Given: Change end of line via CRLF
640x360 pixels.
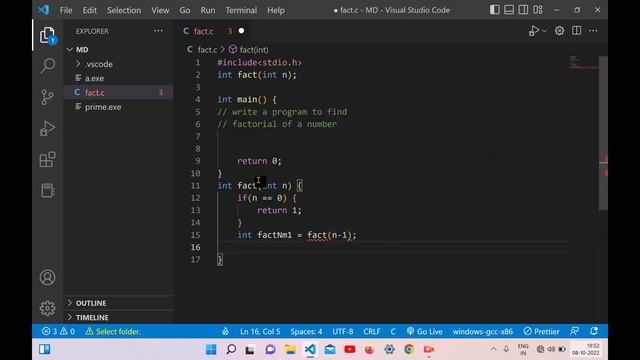Looking at the screenshot, I should click(371, 331).
